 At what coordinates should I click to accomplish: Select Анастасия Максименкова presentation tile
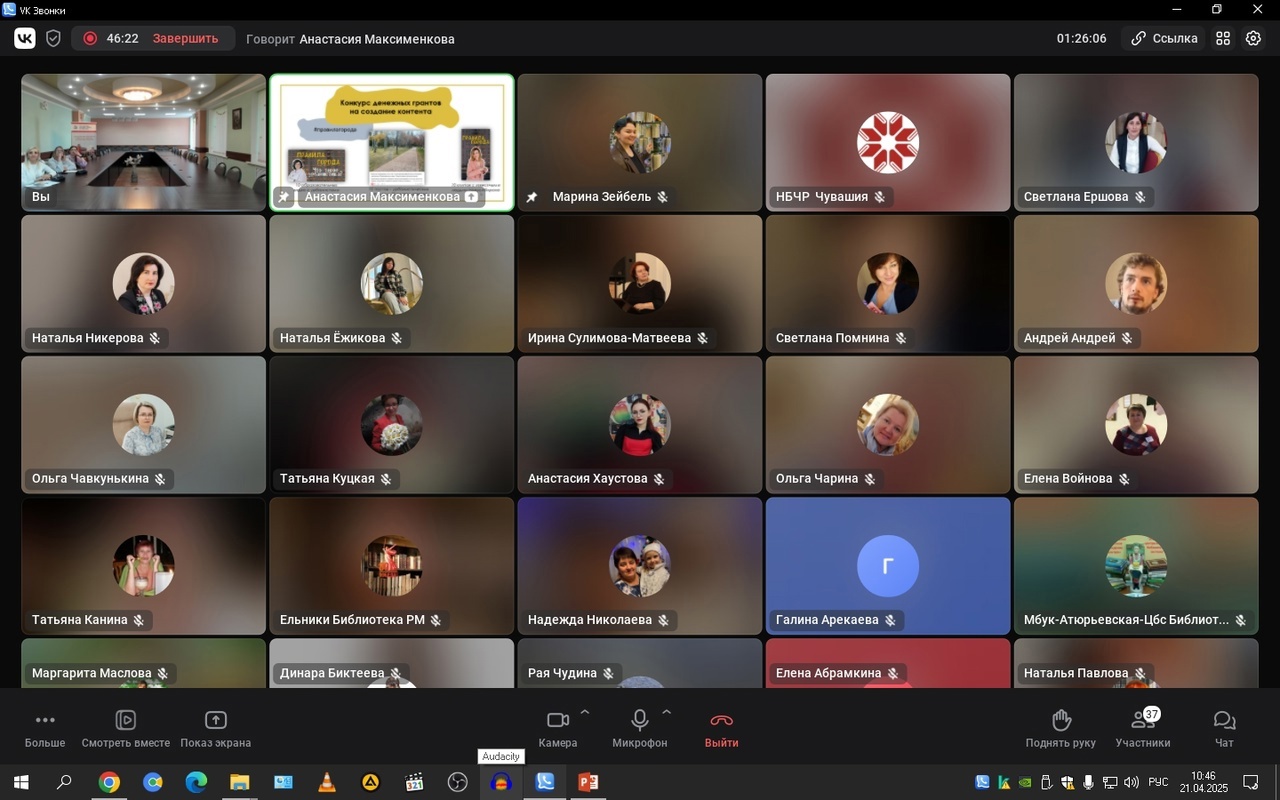point(392,140)
